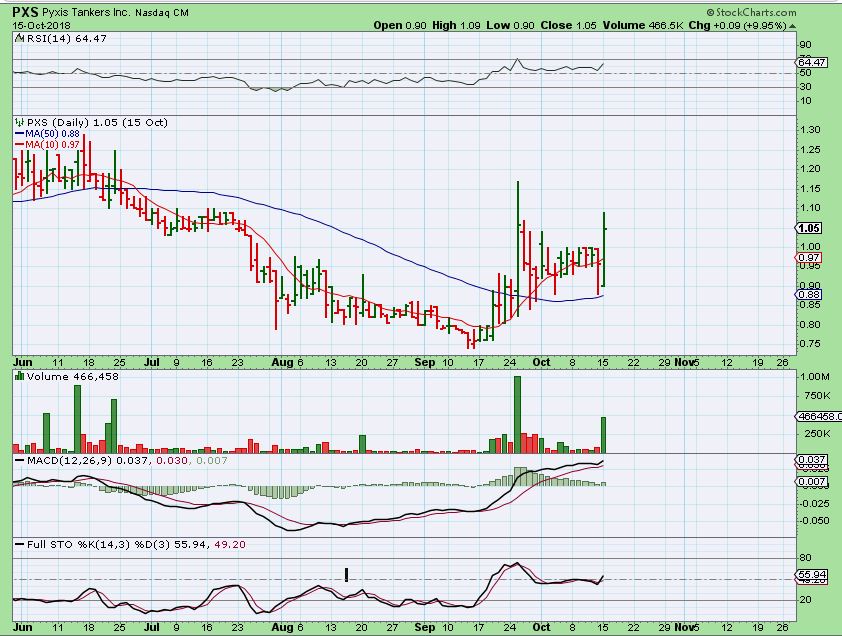Screen dimensions: 842x636
Task: Click the 466458.0 tag on volume axis
Action: [818, 416]
